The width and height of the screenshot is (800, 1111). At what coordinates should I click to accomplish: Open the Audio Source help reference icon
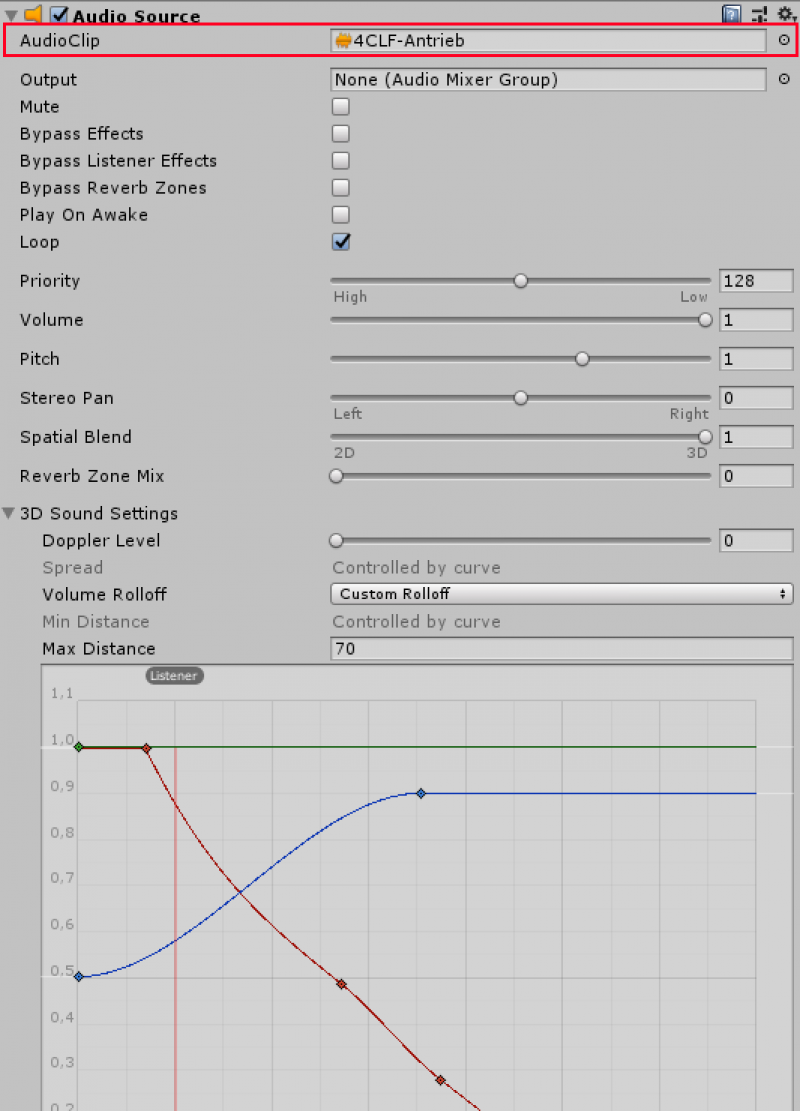click(x=732, y=14)
